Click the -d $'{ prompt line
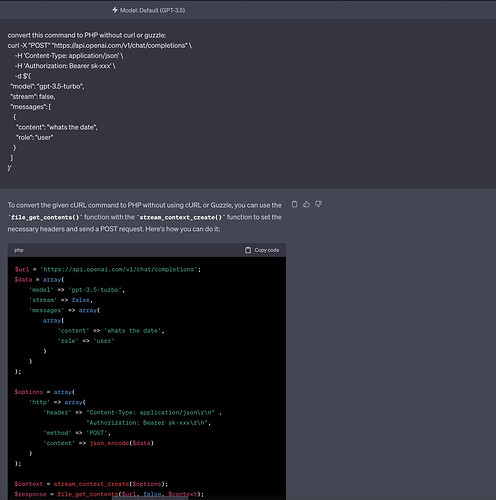 23,76
